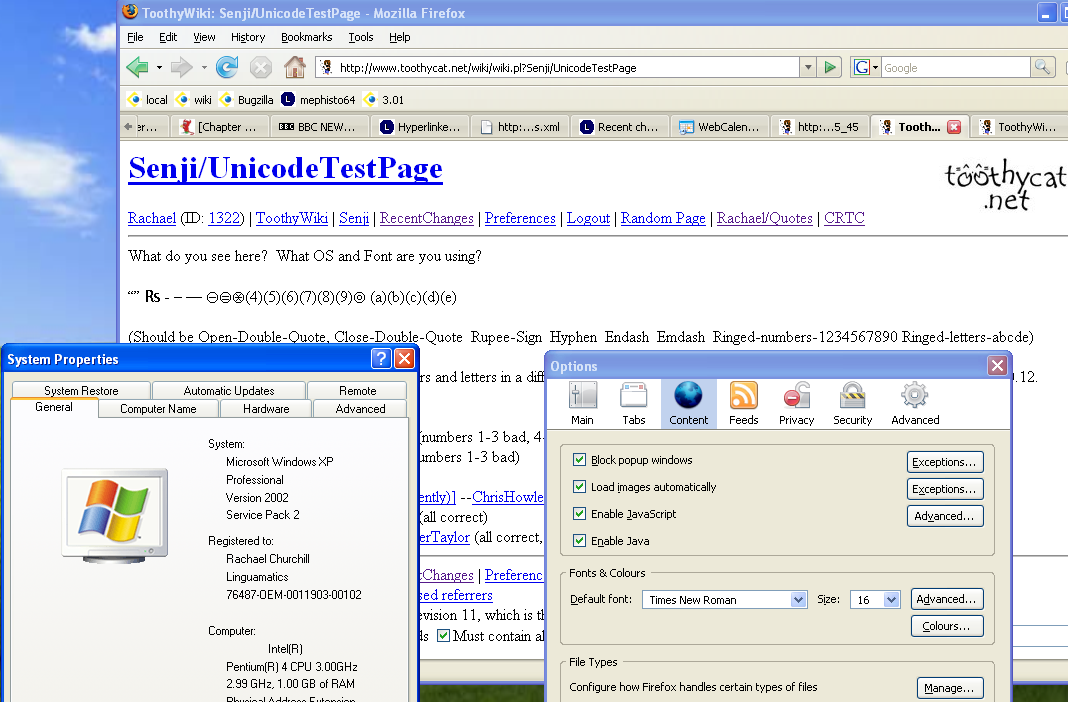Open the 3.01 bookmark
Screen dimensions: 1068x702
384,99
